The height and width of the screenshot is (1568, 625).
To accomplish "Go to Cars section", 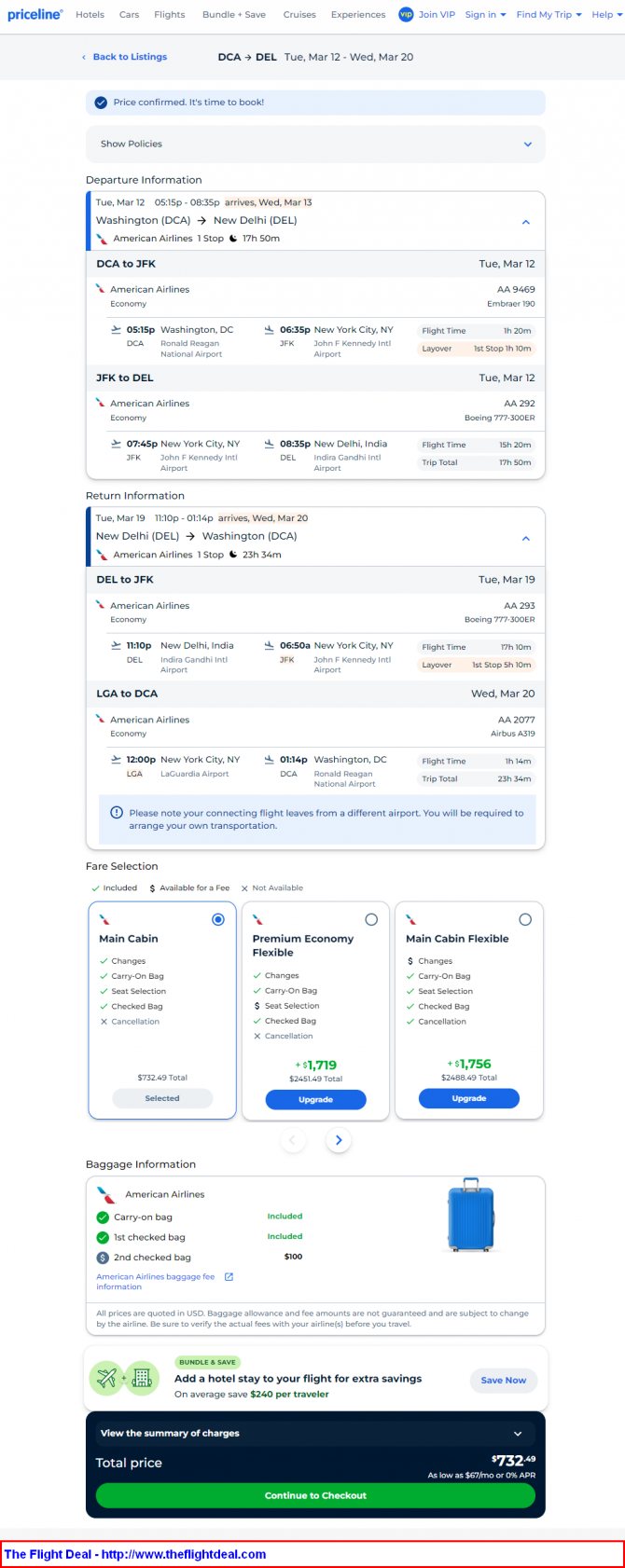I will coord(130,15).
